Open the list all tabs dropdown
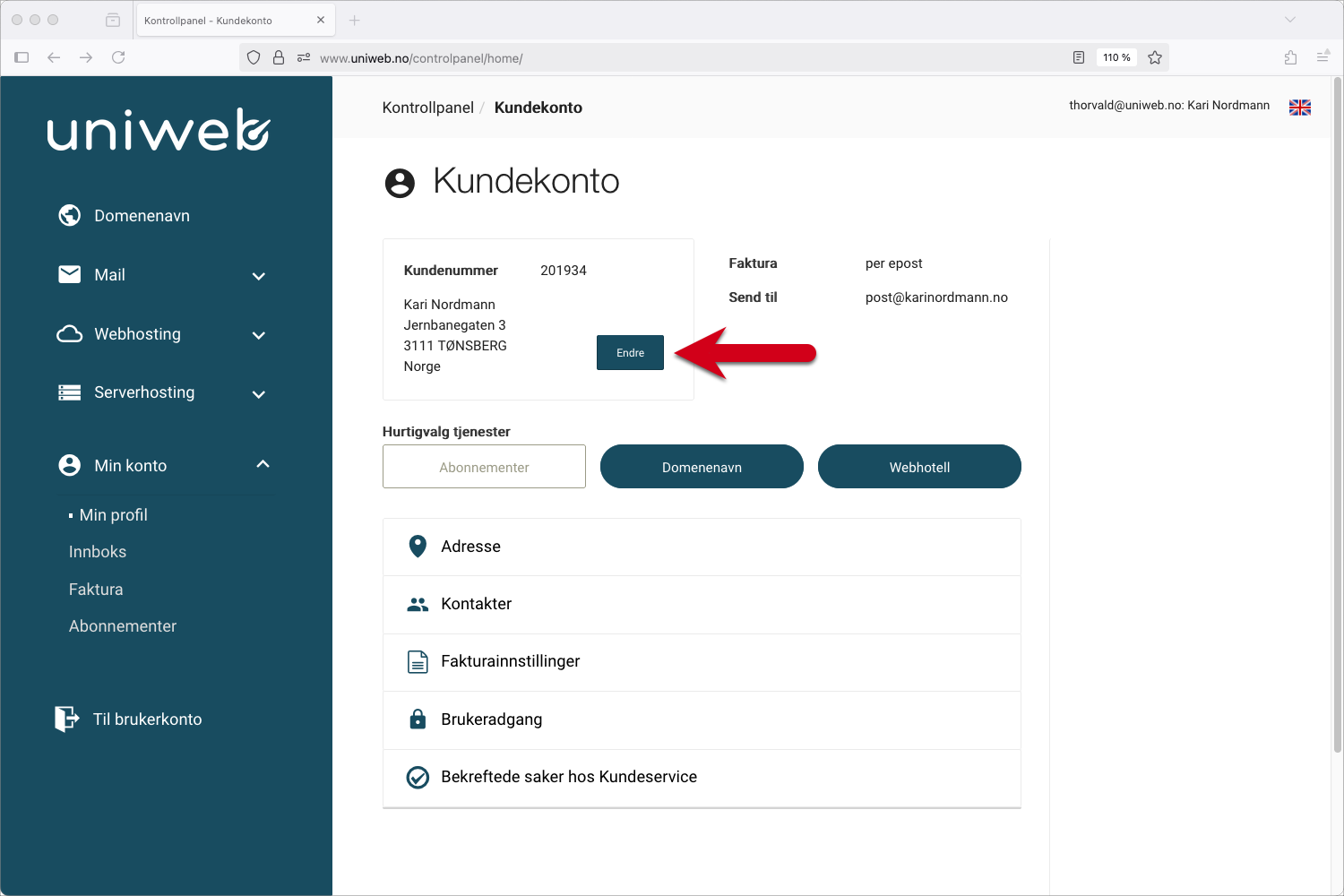This screenshot has height=896, width=1344. pos(1290,20)
